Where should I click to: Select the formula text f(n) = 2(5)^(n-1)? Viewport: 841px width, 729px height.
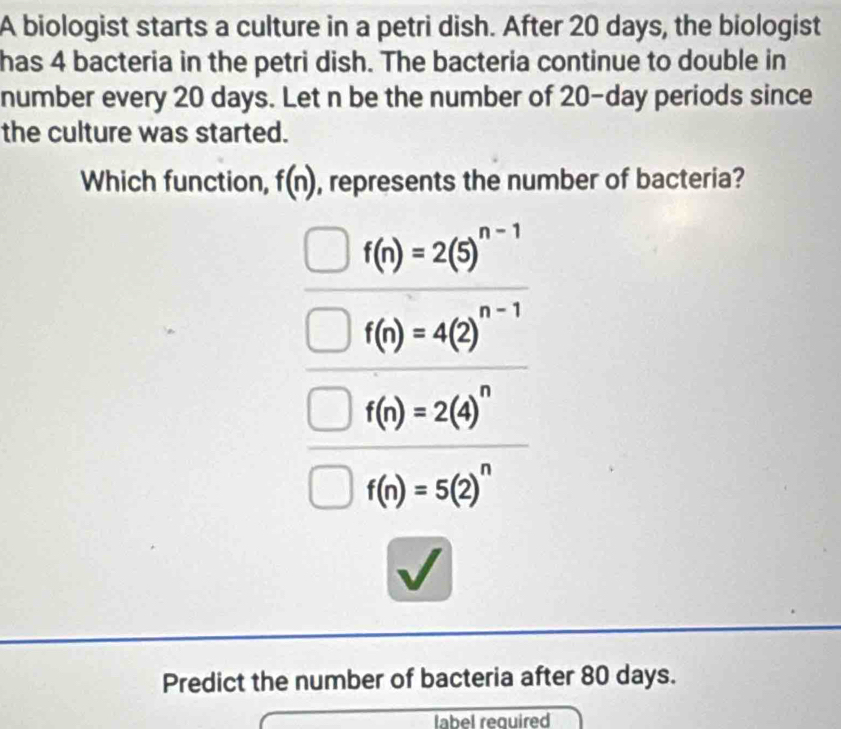tap(442, 249)
